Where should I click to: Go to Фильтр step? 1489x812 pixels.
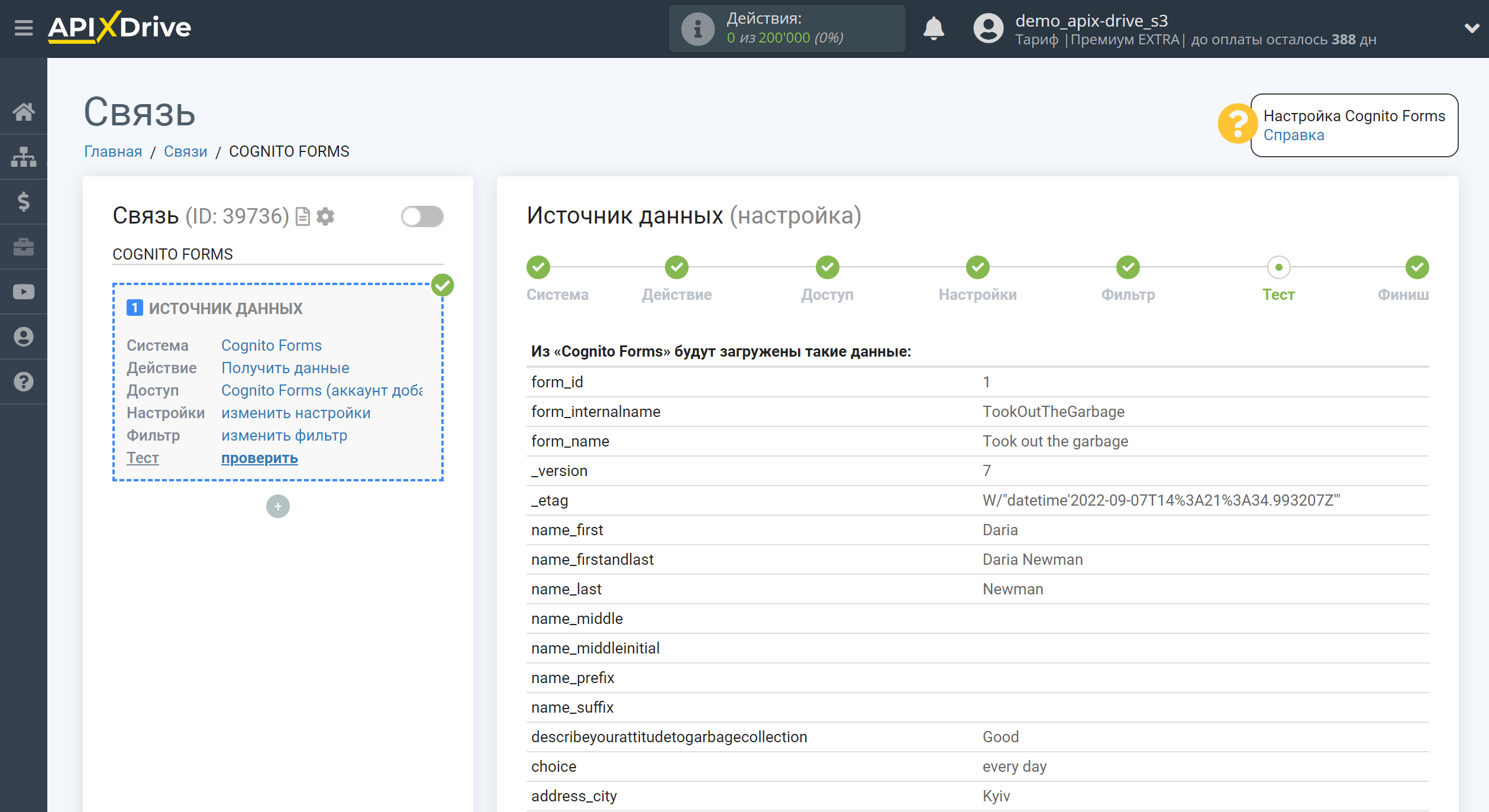pos(1128,267)
